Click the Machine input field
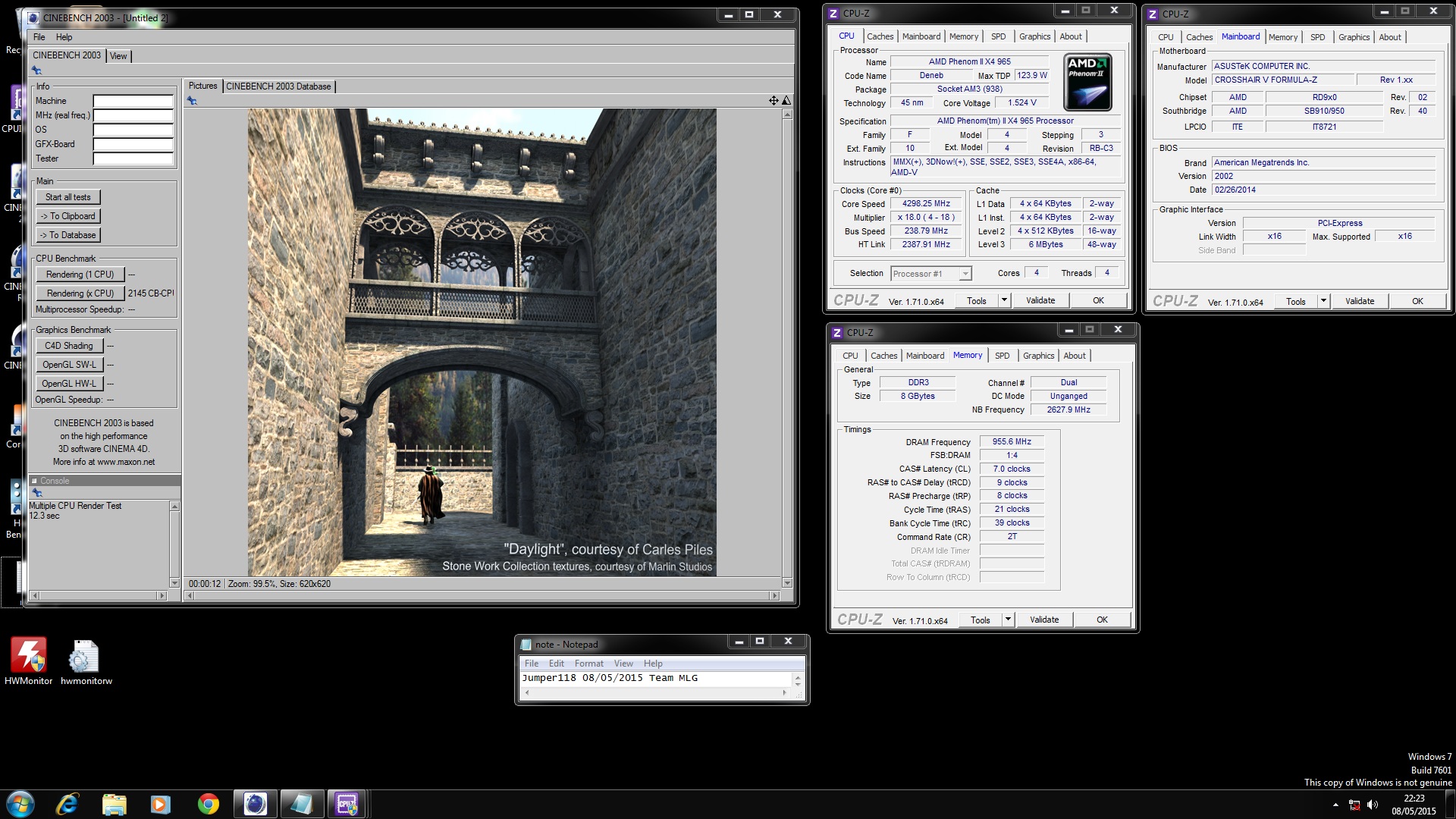The width and height of the screenshot is (1456, 819). point(133,101)
